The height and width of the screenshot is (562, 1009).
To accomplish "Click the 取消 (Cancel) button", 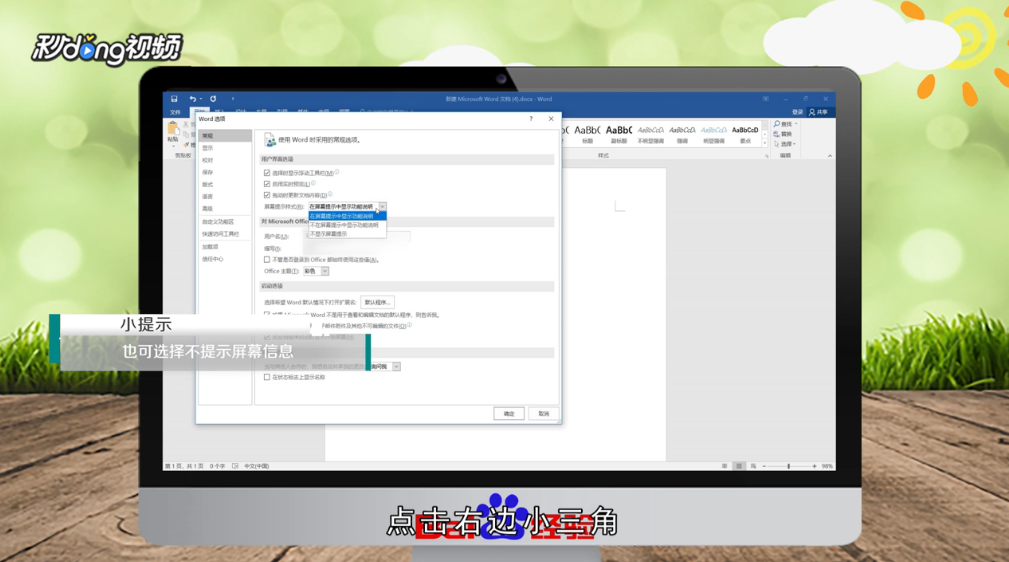I will coord(544,414).
